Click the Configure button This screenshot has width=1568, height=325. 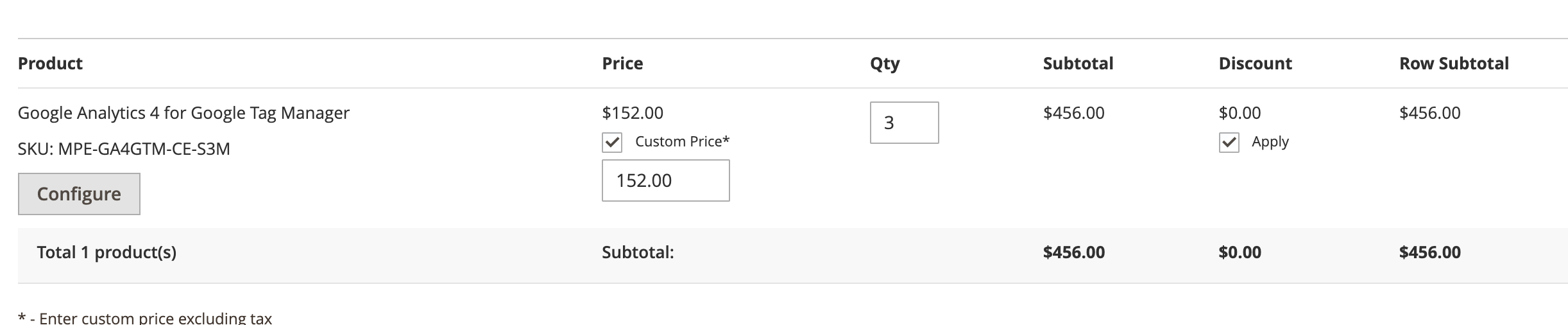click(79, 194)
